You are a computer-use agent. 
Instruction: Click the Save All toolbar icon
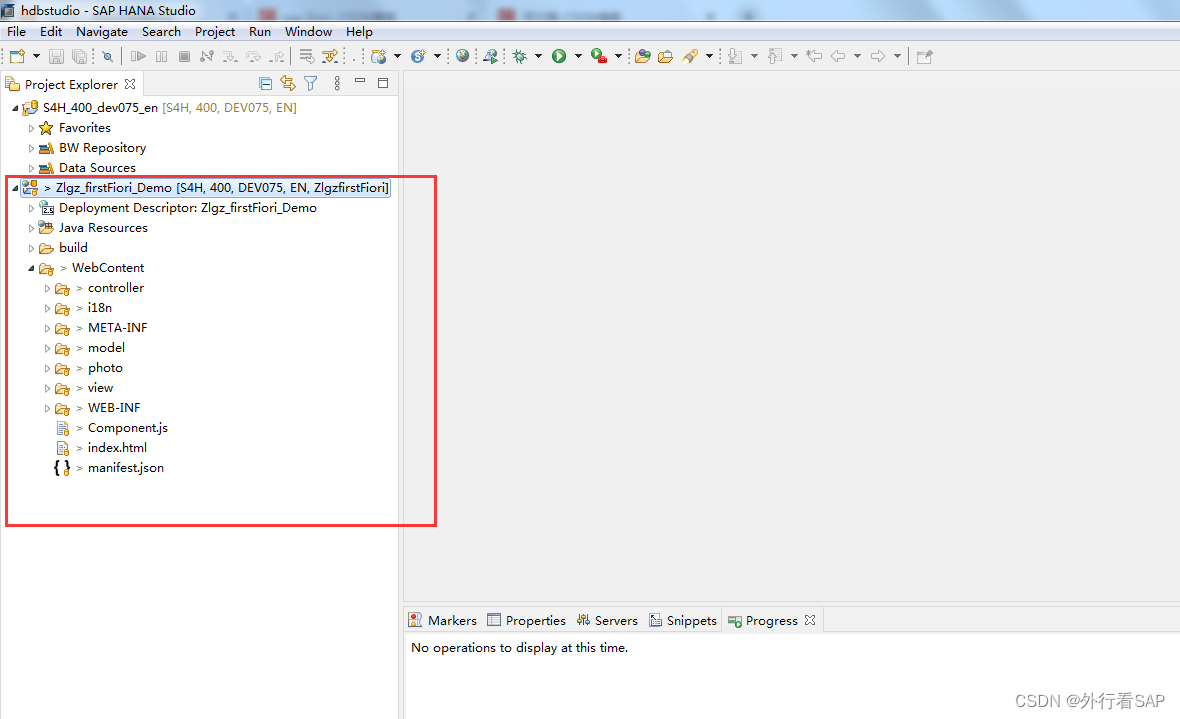79,56
